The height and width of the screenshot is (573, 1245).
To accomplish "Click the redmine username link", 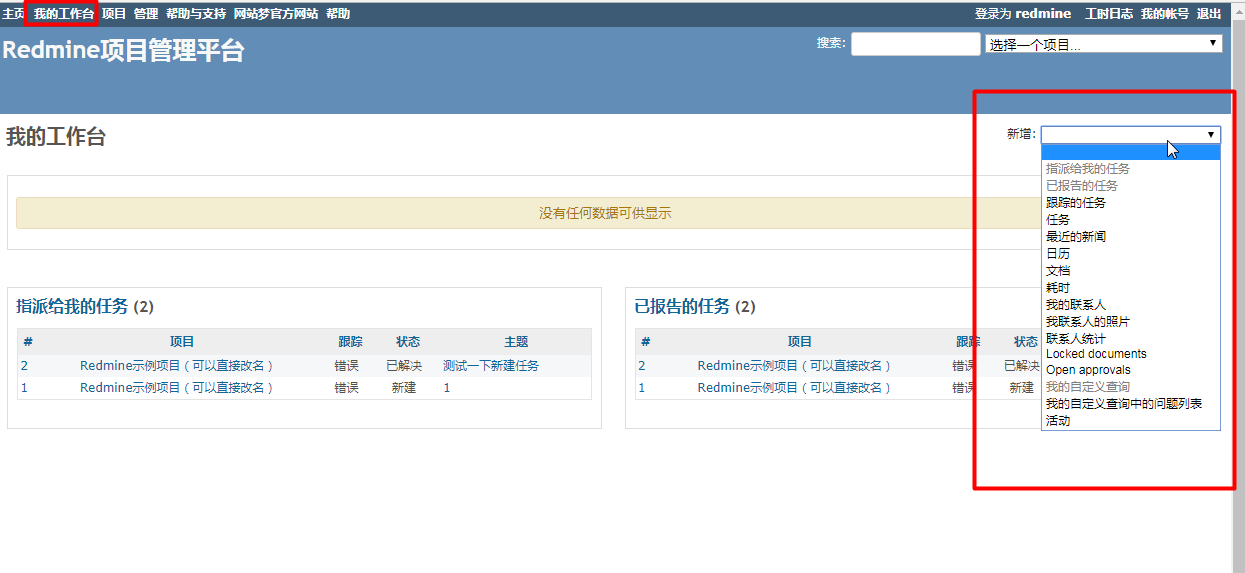I will coord(1043,14).
